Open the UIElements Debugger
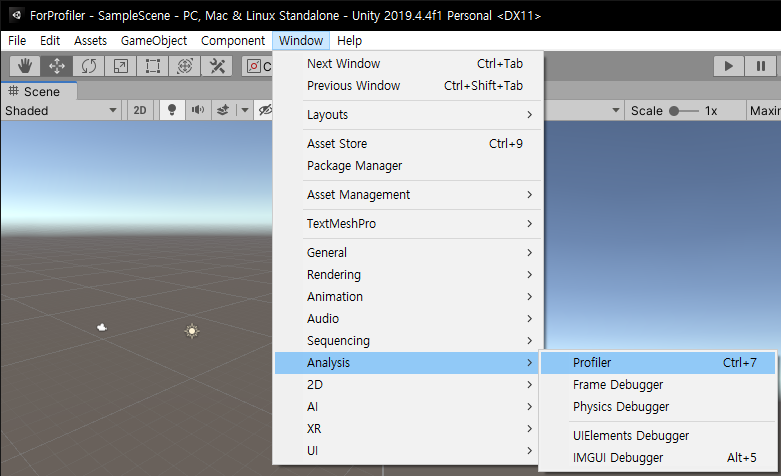This screenshot has height=476, width=781. (658, 436)
